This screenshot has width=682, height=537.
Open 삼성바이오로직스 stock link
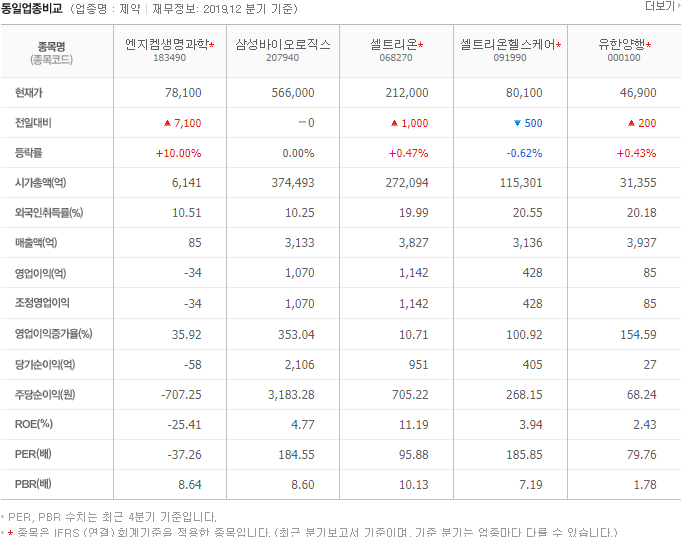[x=283, y=44]
